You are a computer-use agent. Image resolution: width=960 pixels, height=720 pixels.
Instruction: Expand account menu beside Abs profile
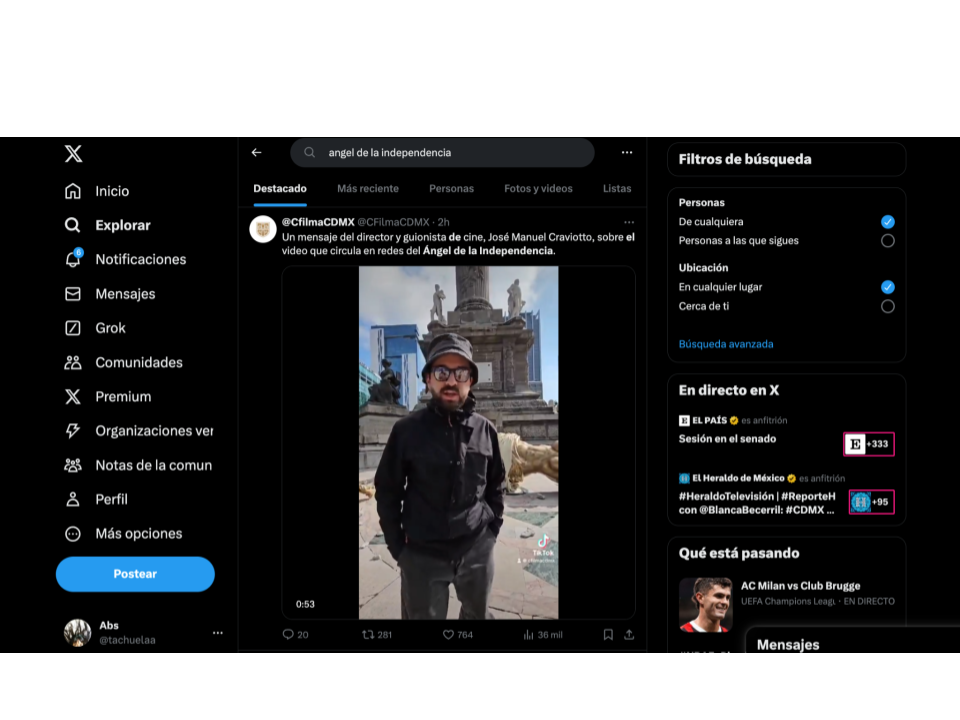point(217,633)
